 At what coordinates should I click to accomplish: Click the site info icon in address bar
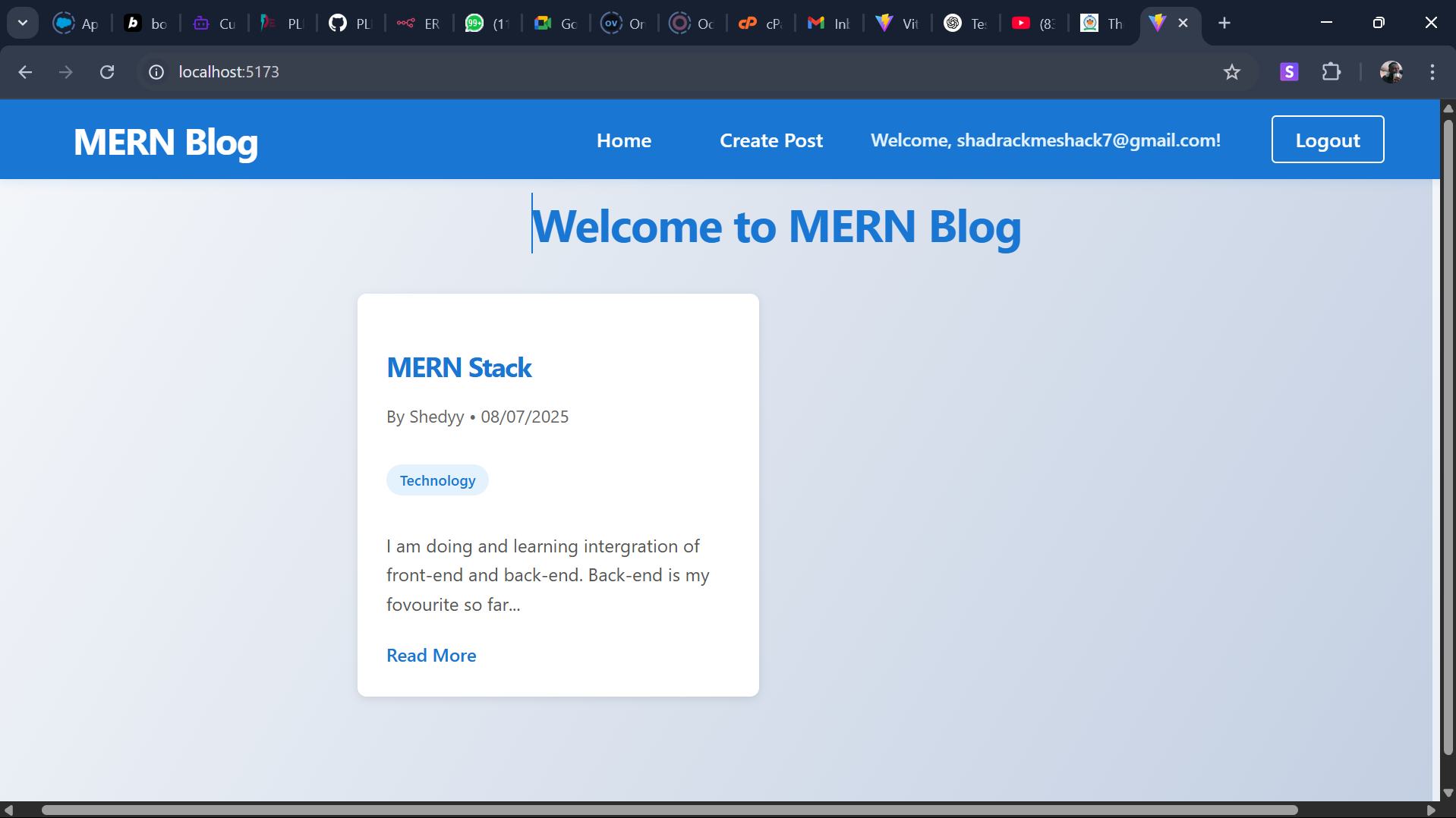156,72
